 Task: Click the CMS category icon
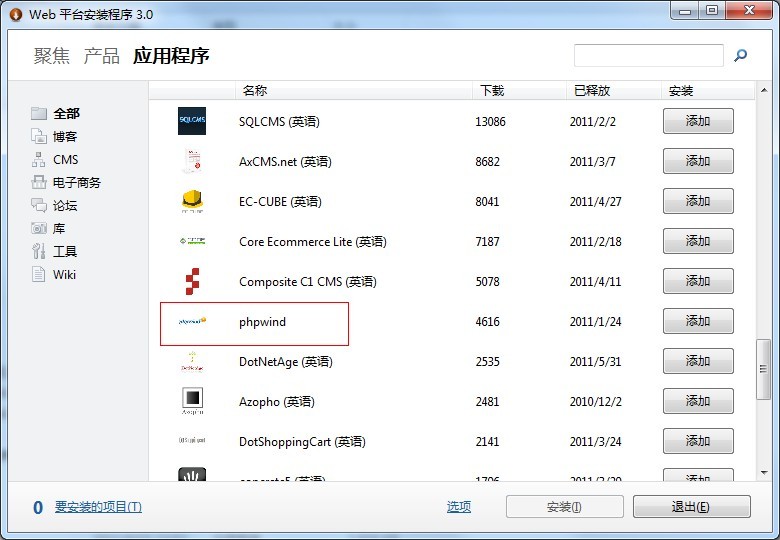click(39, 160)
